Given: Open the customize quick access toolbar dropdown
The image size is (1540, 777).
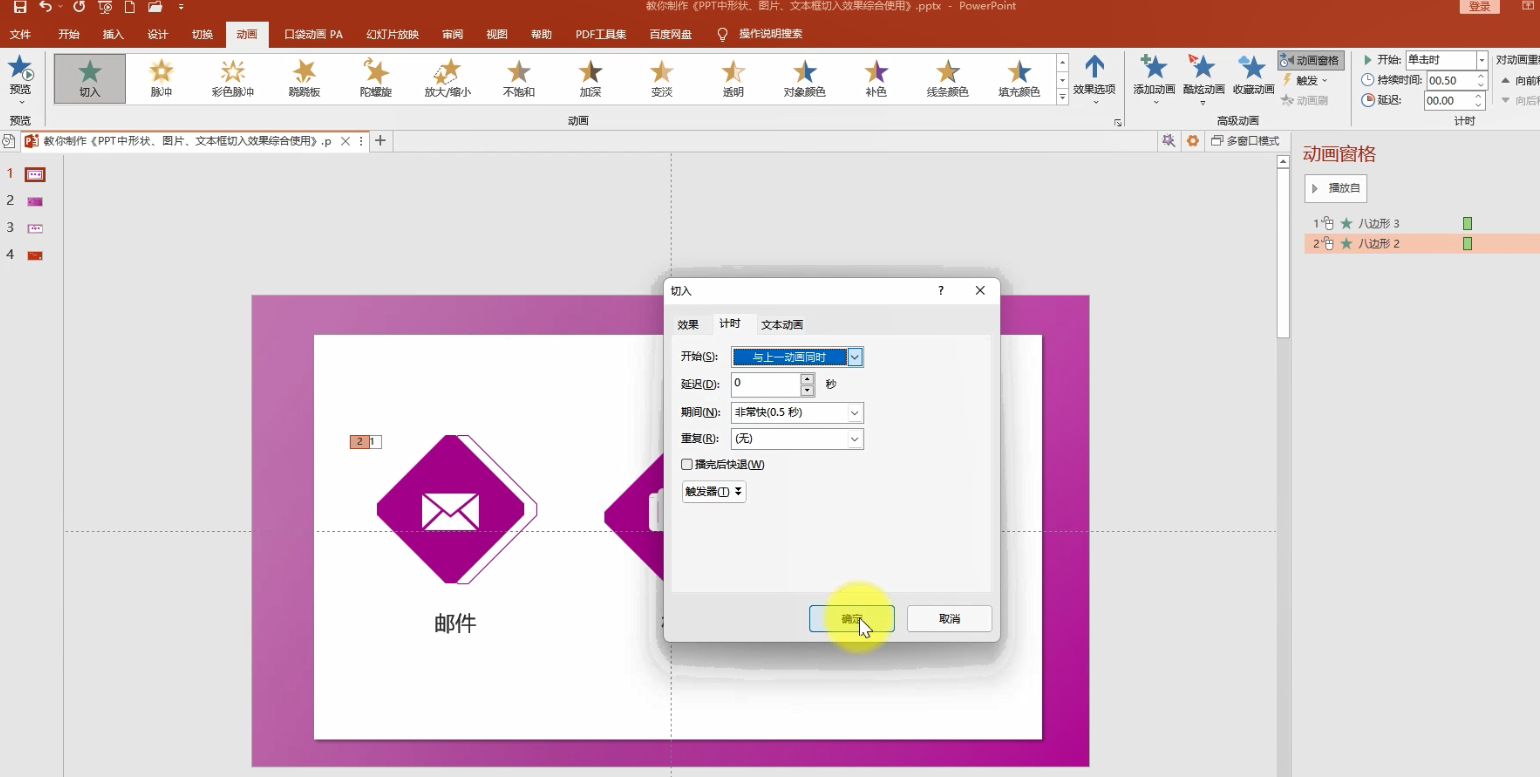Looking at the screenshot, I should (181, 7).
